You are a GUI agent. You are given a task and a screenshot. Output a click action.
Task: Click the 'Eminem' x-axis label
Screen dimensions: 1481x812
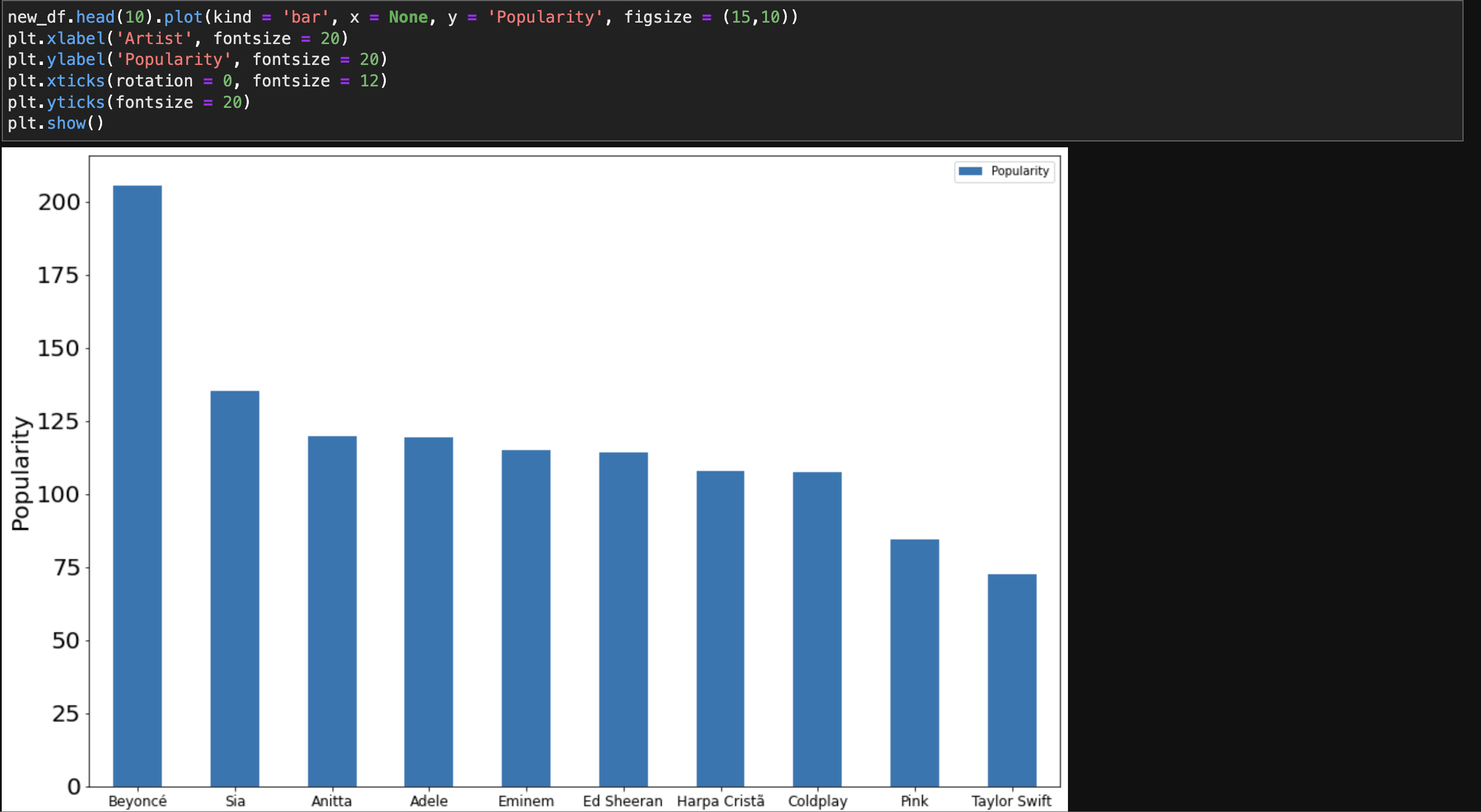pos(526,801)
